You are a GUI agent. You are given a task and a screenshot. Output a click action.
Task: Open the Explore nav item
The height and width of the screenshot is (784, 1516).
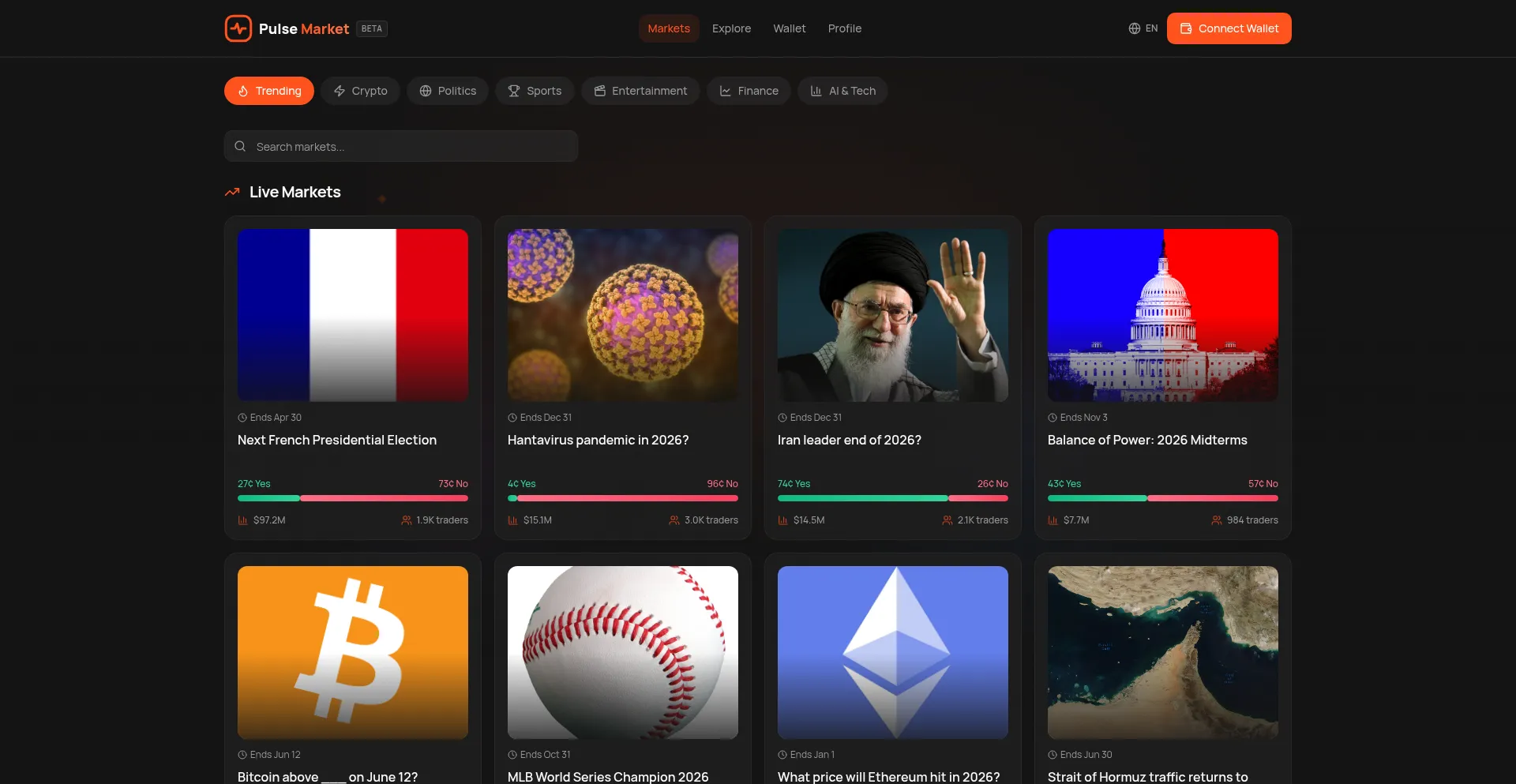(731, 28)
